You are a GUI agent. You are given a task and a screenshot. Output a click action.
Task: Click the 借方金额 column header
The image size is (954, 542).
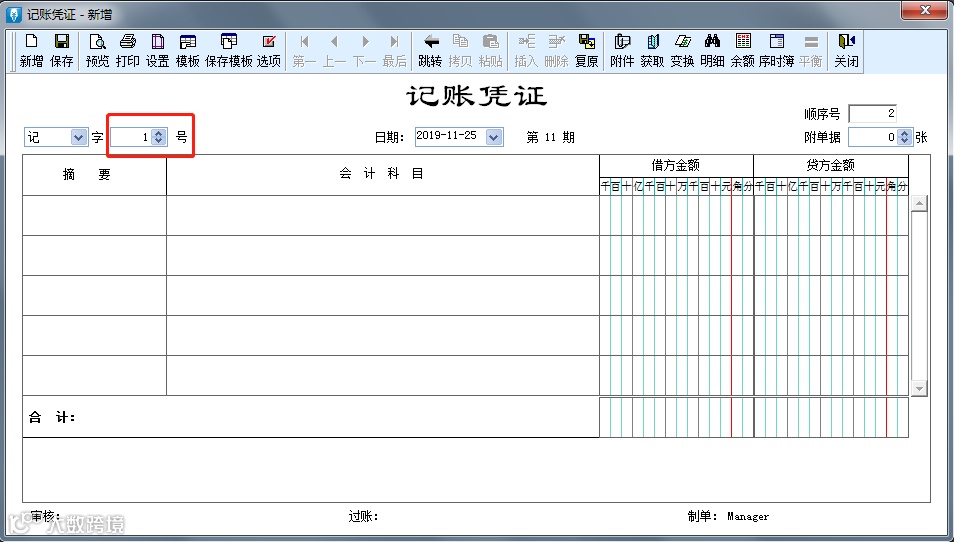tap(676, 165)
